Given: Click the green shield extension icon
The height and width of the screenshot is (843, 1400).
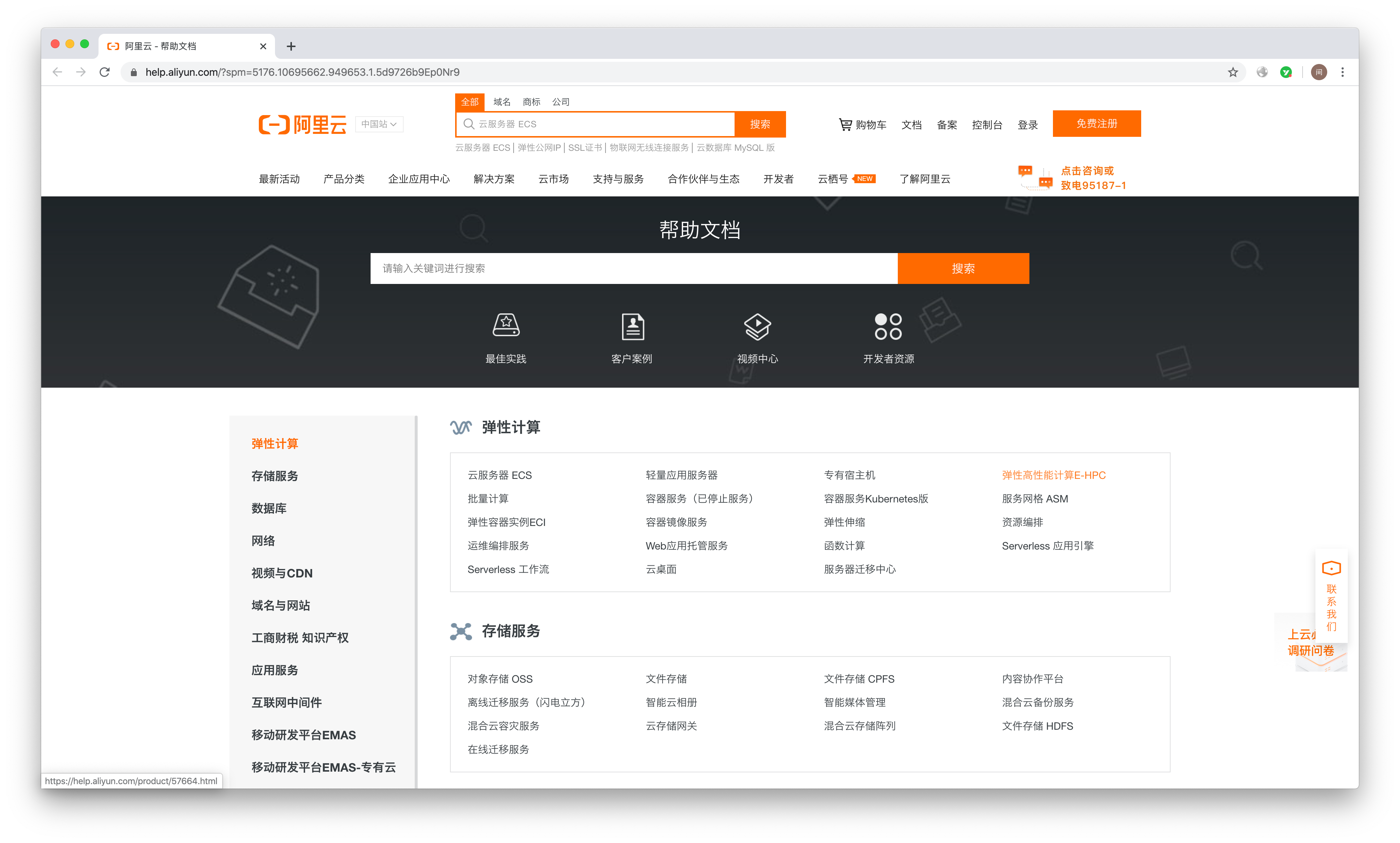Looking at the screenshot, I should pos(1285,72).
